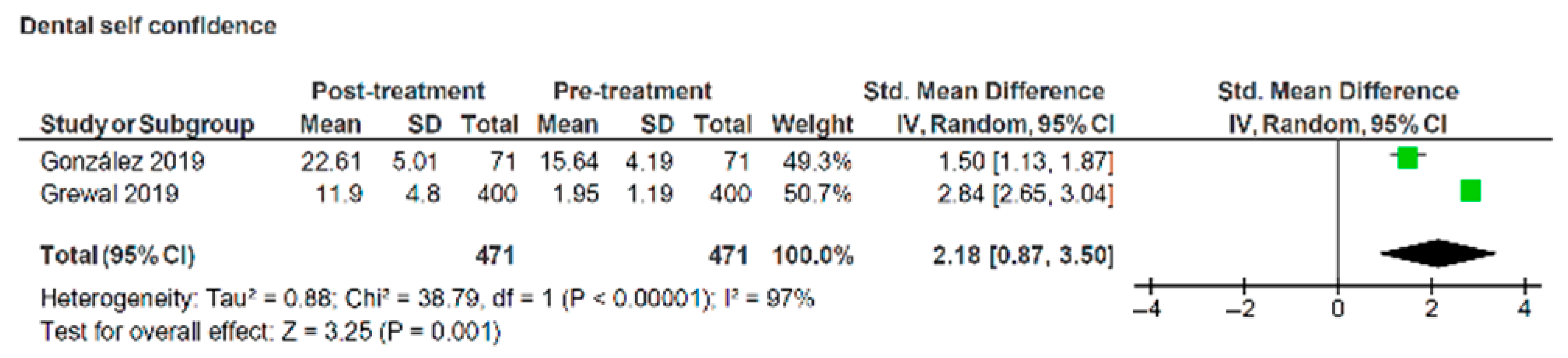Screen dimensions: 1568x358
Task: Click the Test for overall effect line
Action: pyautogui.click(x=270, y=332)
